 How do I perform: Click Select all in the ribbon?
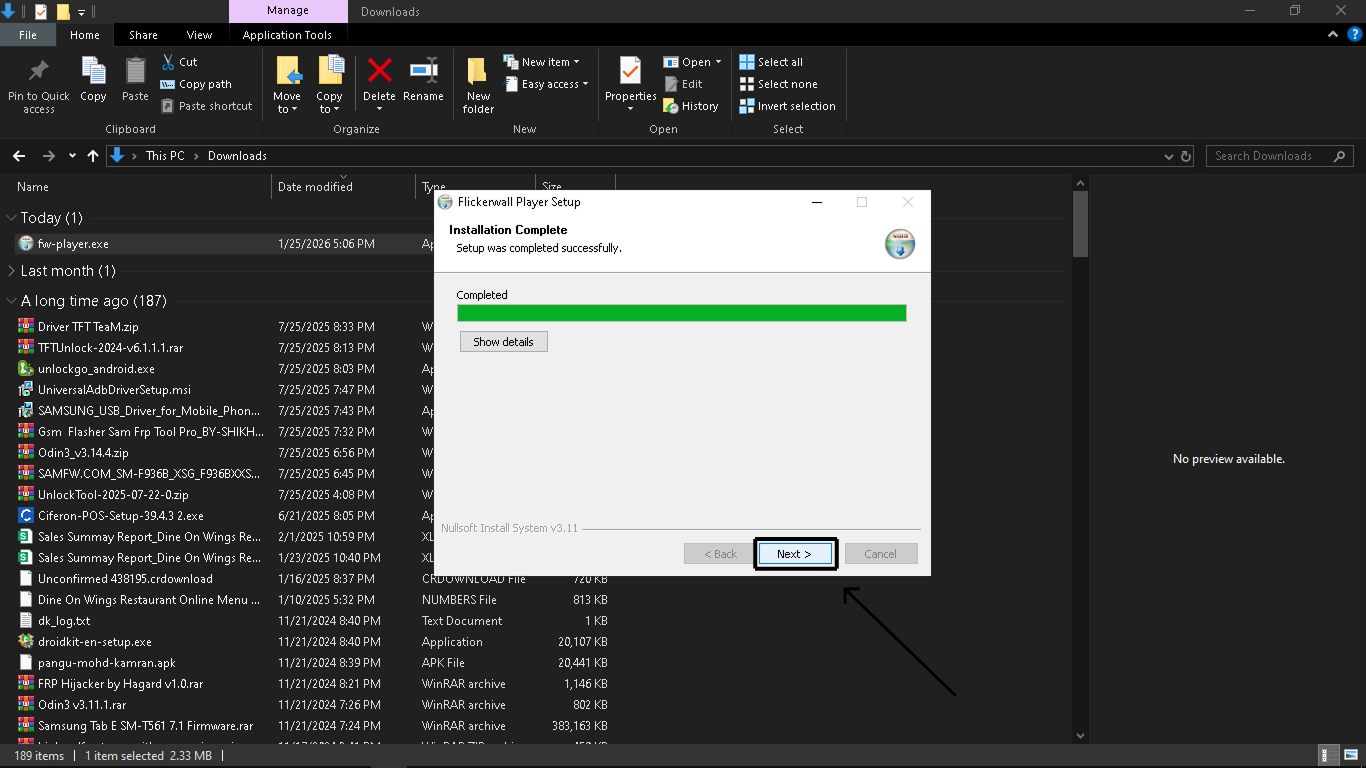point(771,62)
